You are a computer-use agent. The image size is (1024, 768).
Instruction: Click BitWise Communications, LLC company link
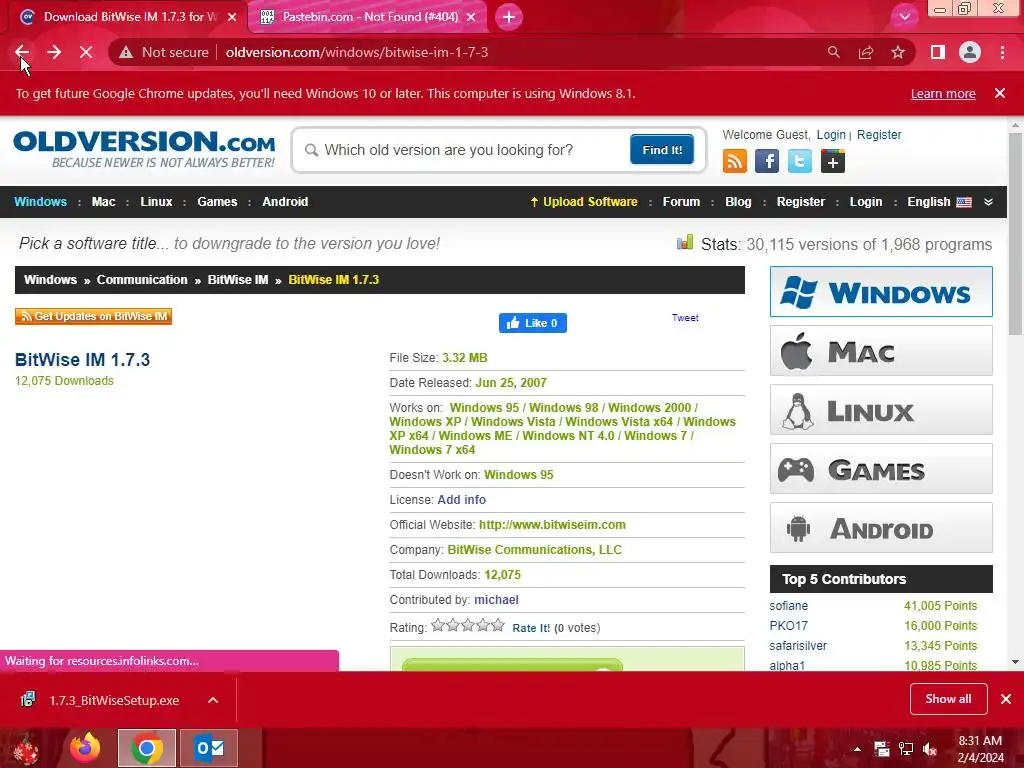tap(534, 549)
